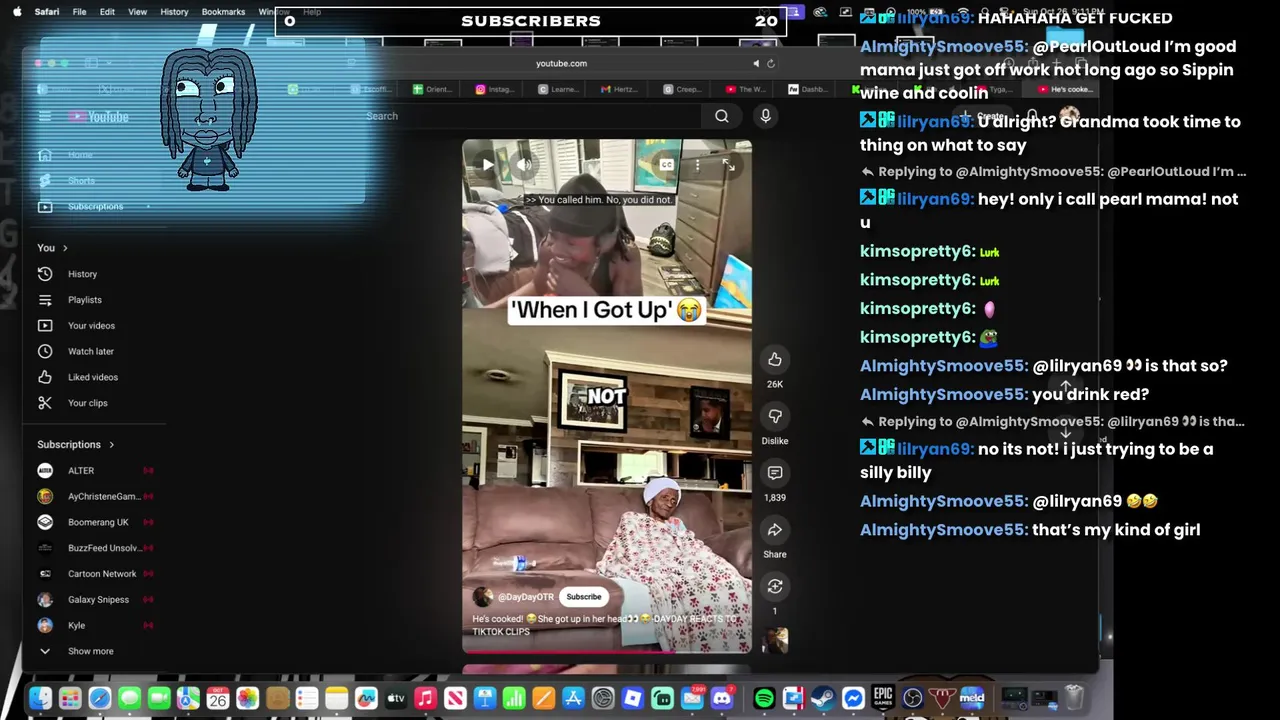This screenshot has height=720, width=1280.
Task: Show more subscriptions
Action: click(90, 651)
